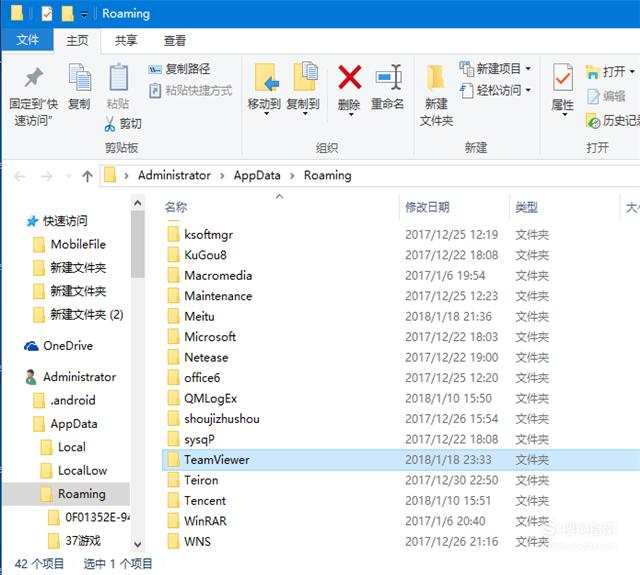Click the address bar folder icon

110,175
